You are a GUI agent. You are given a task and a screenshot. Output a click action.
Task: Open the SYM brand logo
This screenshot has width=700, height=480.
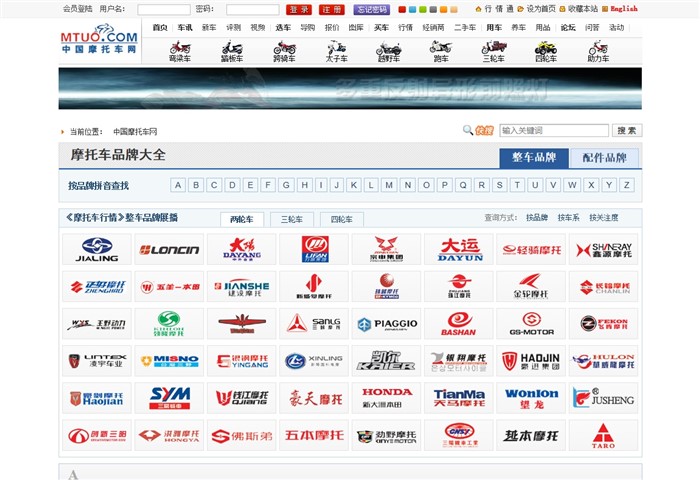(169, 398)
